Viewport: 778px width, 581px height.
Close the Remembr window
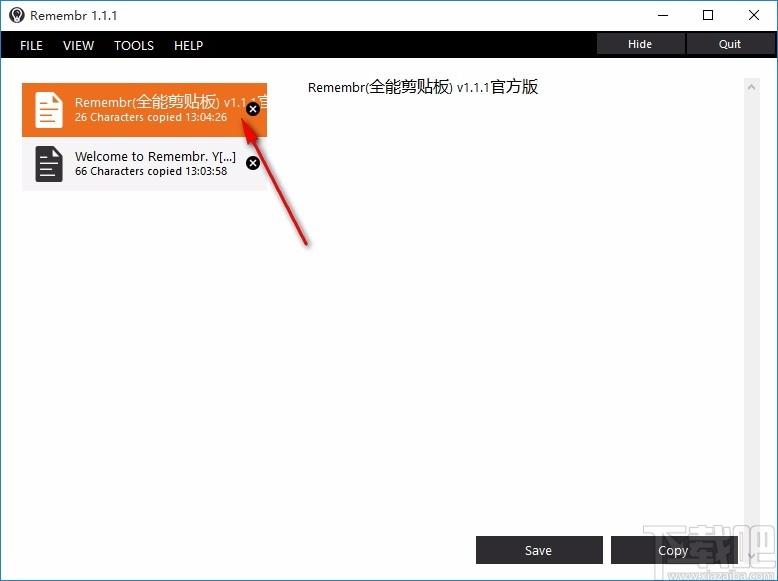754,15
